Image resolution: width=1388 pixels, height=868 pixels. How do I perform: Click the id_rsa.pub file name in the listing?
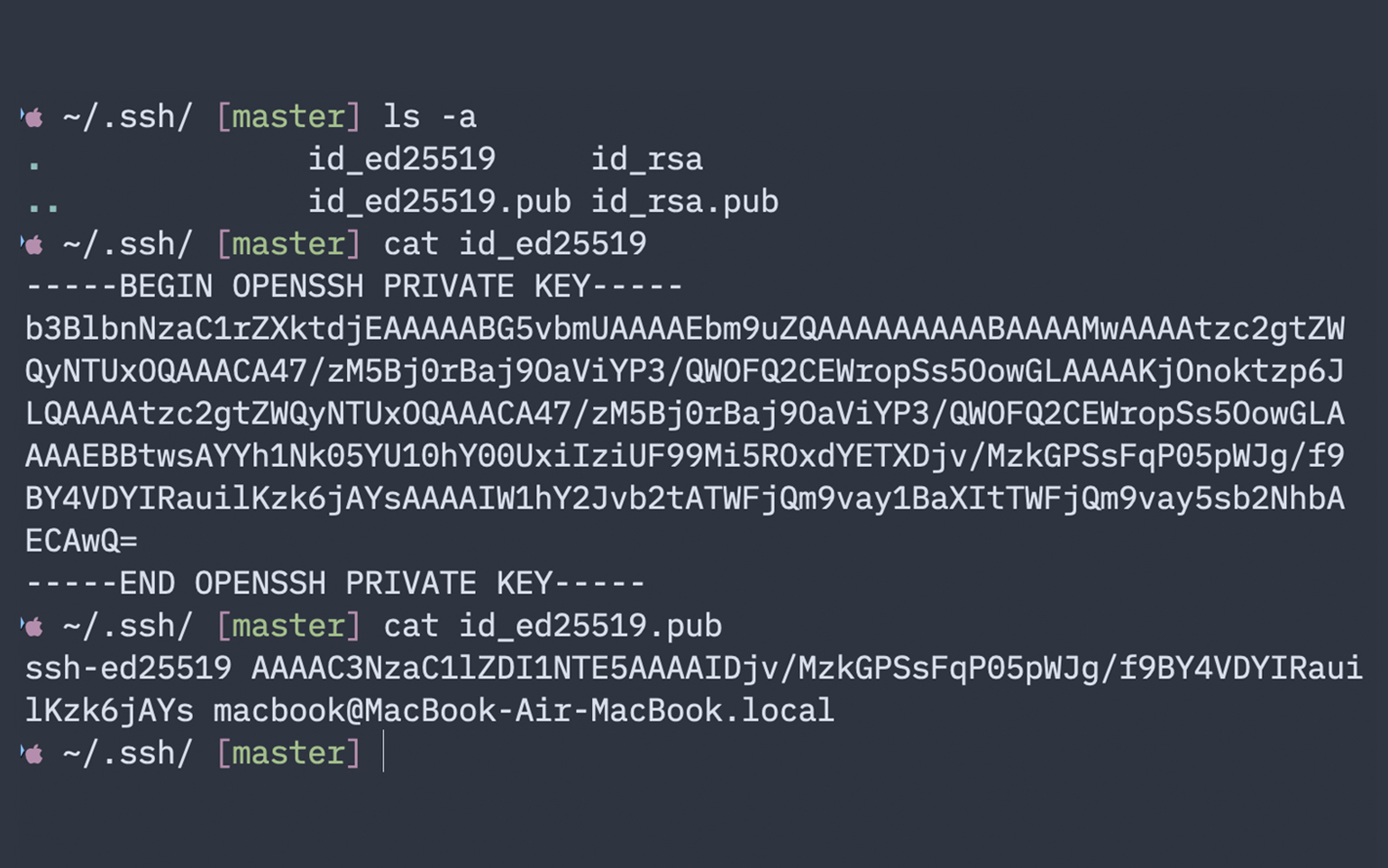(685, 202)
